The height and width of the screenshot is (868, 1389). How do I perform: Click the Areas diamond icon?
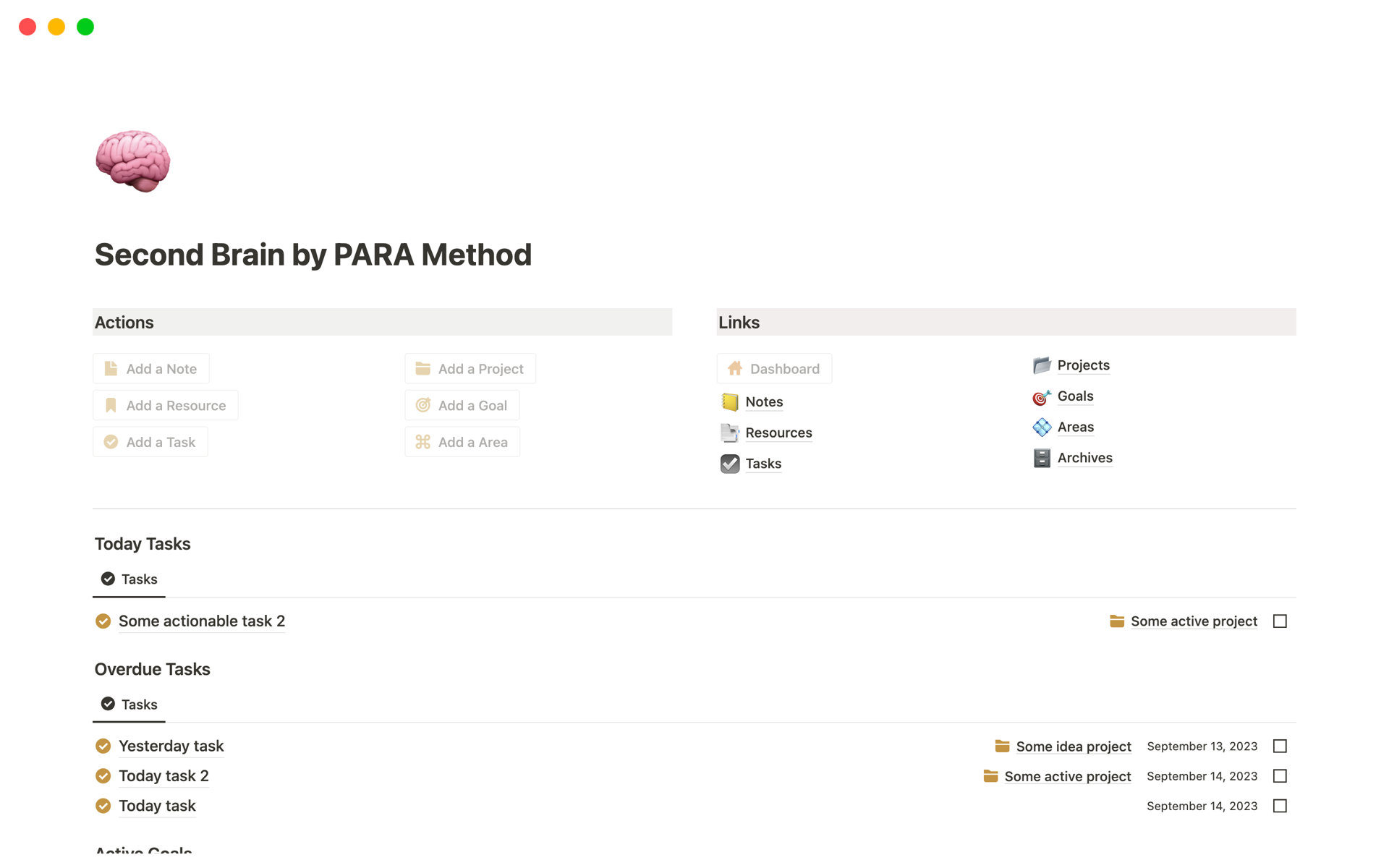coord(1042,427)
